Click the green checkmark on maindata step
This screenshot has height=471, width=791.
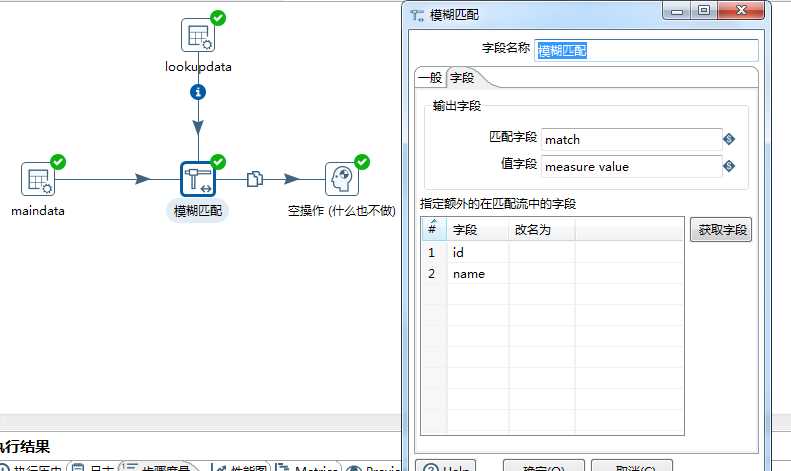tap(58, 162)
